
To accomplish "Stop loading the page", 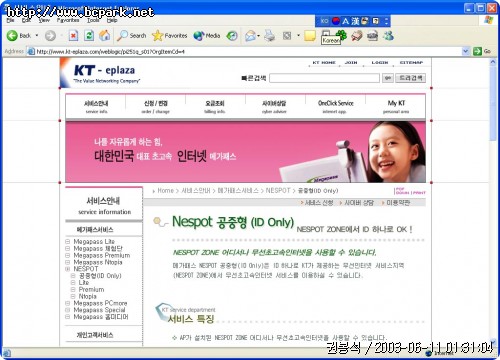I will 73,35.
